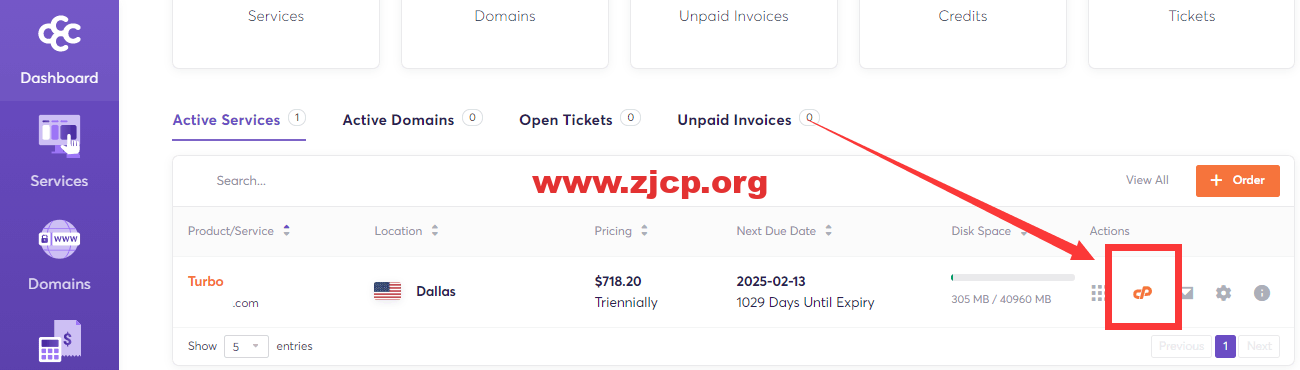
Task: Expand the entries-per-page dropdown showing 5
Action: point(247,346)
